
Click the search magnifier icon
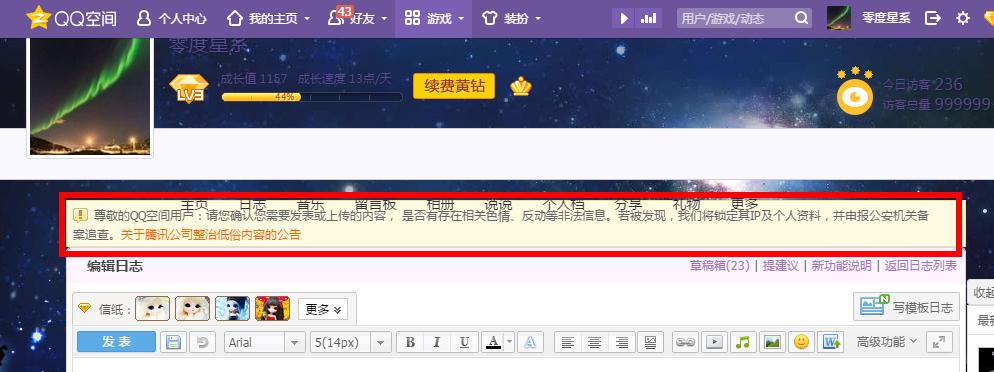click(x=801, y=18)
